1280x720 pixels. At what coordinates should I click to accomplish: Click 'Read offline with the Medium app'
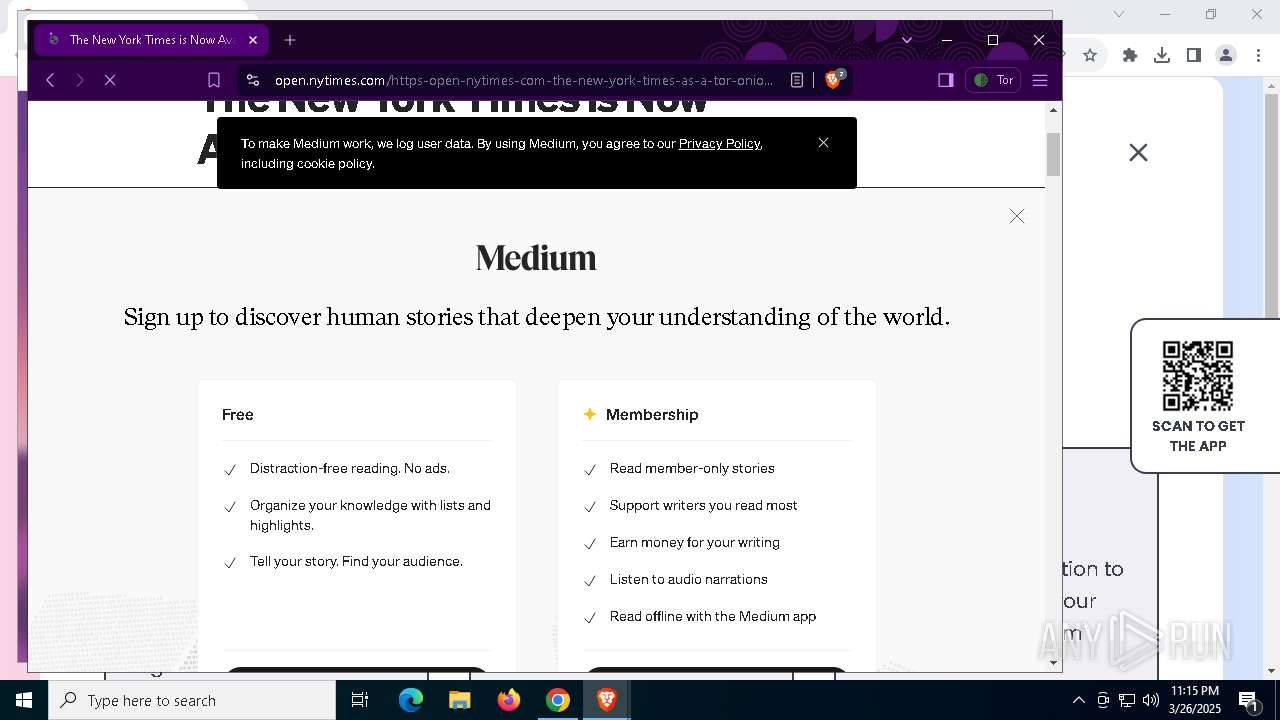tap(713, 616)
